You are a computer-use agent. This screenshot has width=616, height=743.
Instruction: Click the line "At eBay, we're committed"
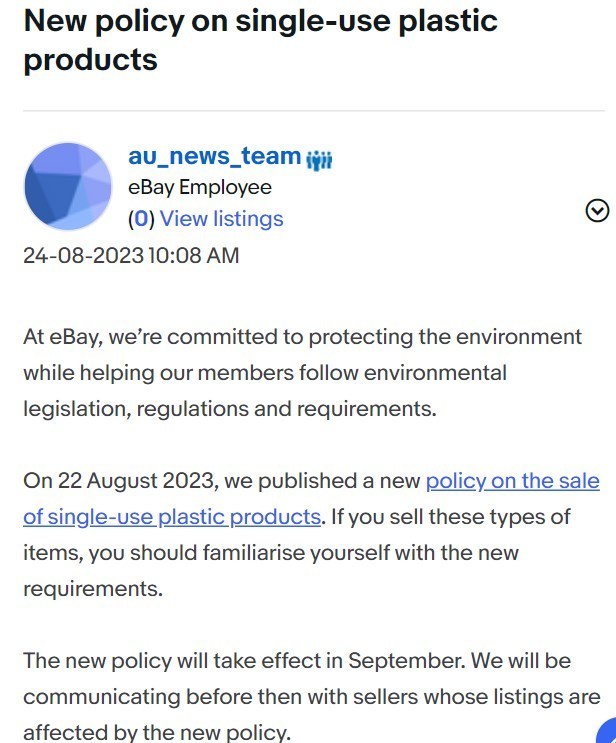[302, 337]
